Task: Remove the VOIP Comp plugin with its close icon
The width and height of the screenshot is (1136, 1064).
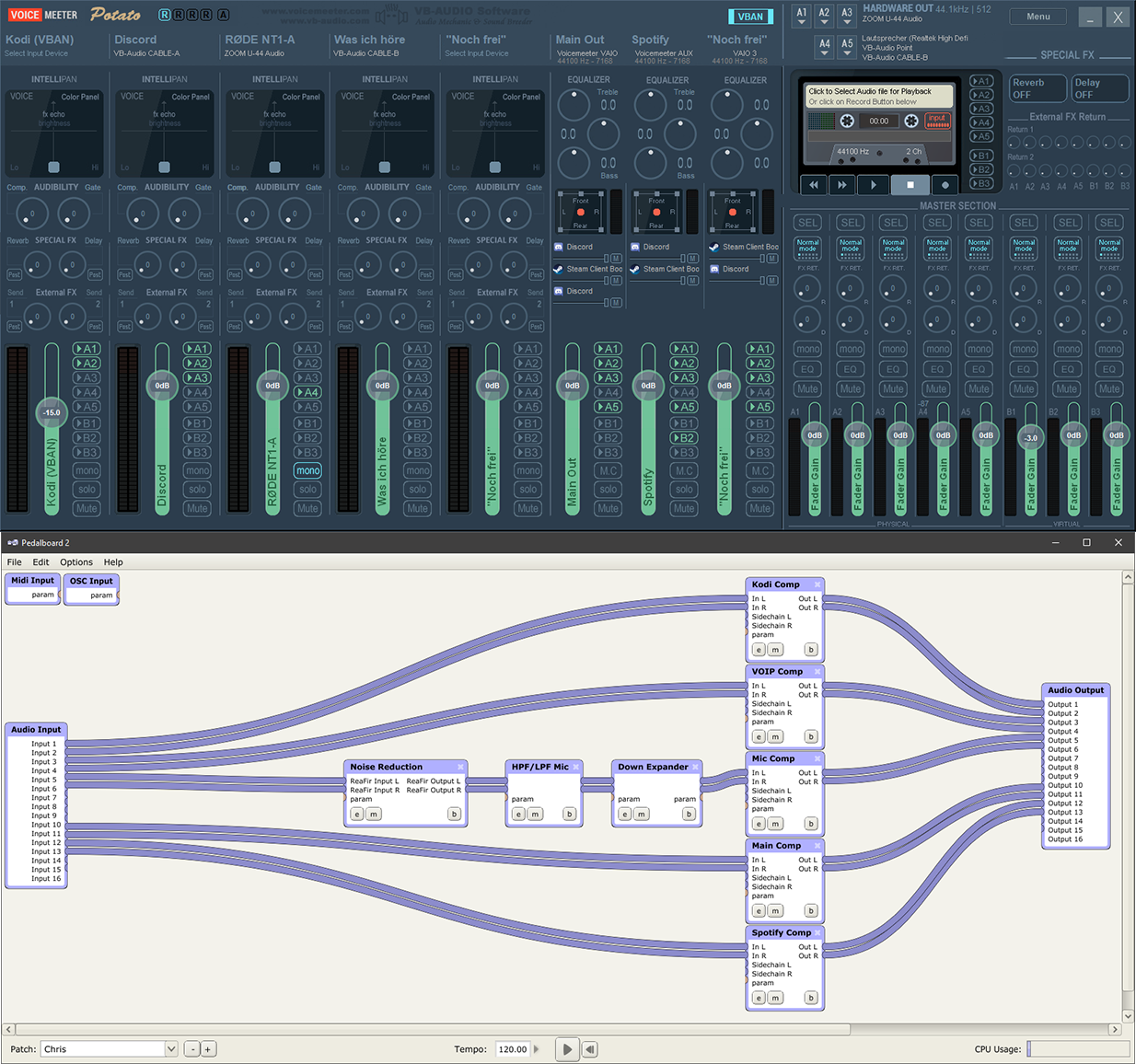Action: coord(817,672)
